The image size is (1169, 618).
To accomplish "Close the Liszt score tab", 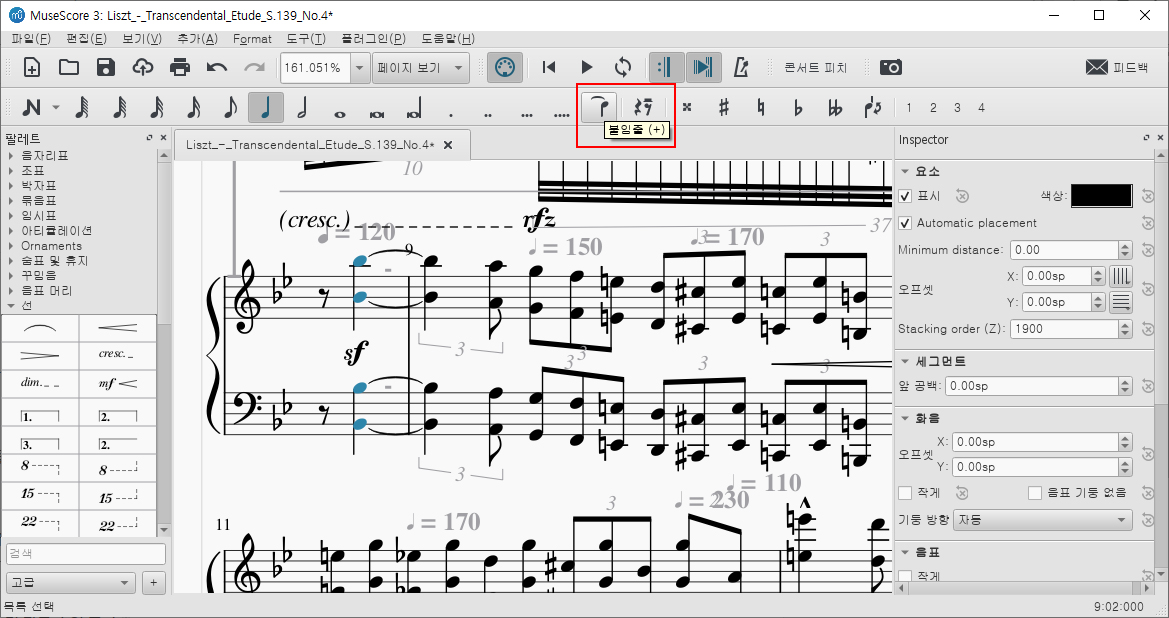I will point(448,145).
